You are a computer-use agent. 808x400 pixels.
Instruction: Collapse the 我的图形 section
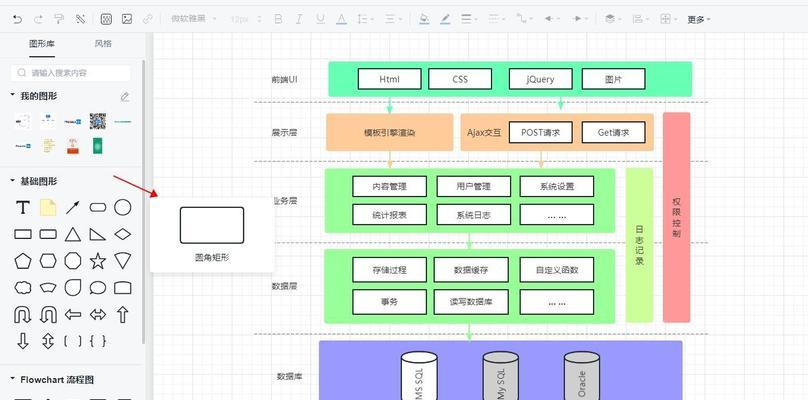pyautogui.click(x=12, y=95)
